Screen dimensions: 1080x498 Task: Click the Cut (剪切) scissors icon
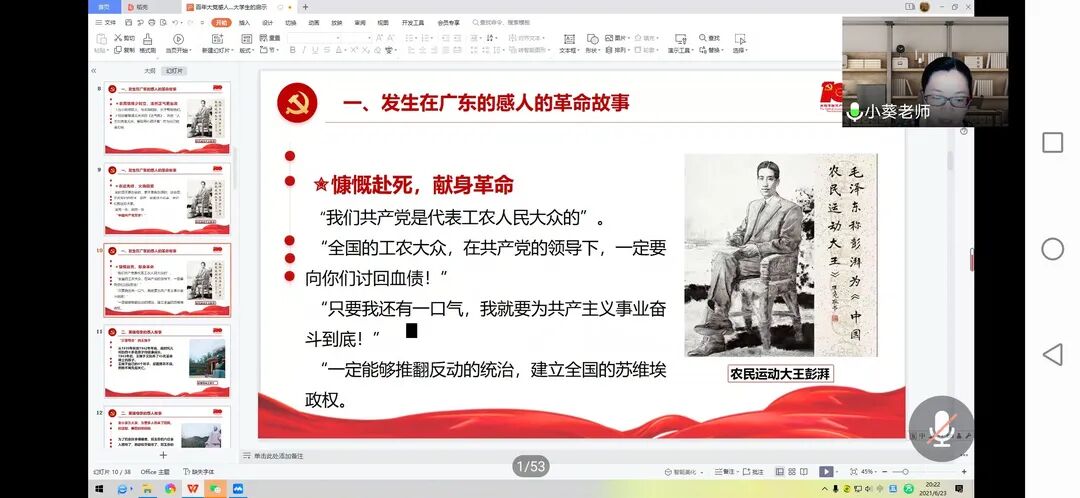118,38
